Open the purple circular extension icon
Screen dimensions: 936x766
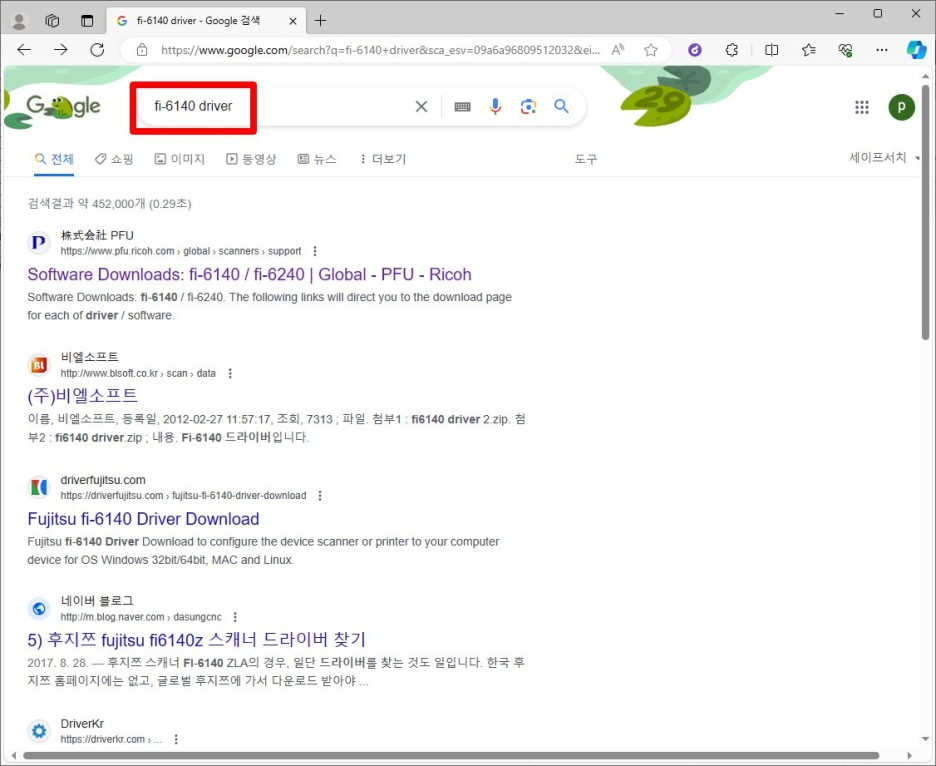click(x=695, y=50)
